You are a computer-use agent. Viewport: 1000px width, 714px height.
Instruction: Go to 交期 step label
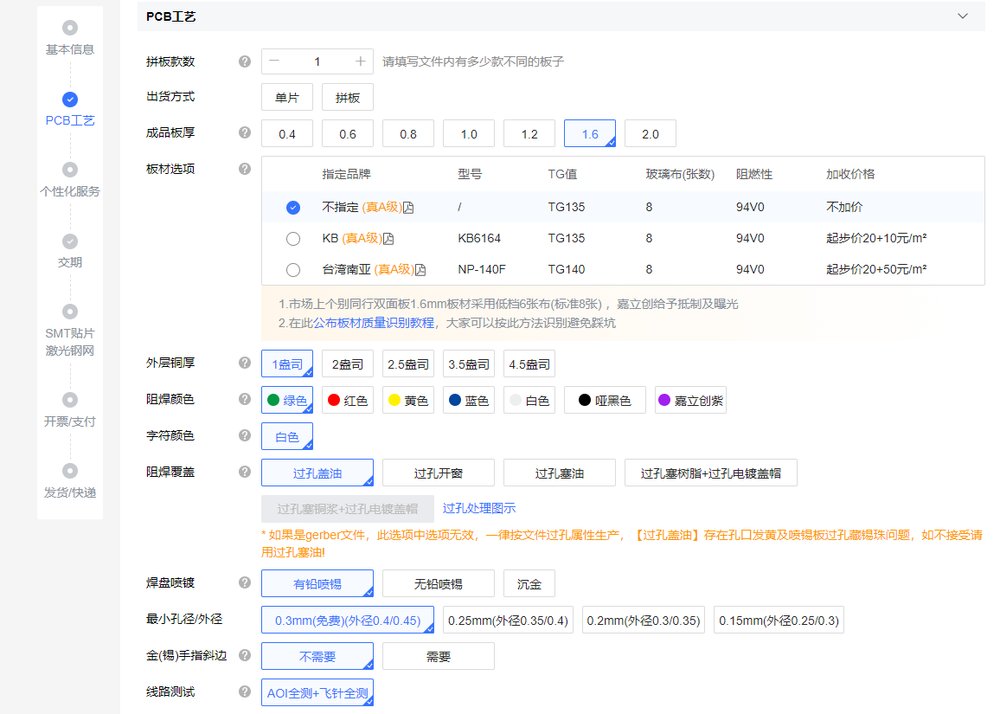(x=70, y=262)
